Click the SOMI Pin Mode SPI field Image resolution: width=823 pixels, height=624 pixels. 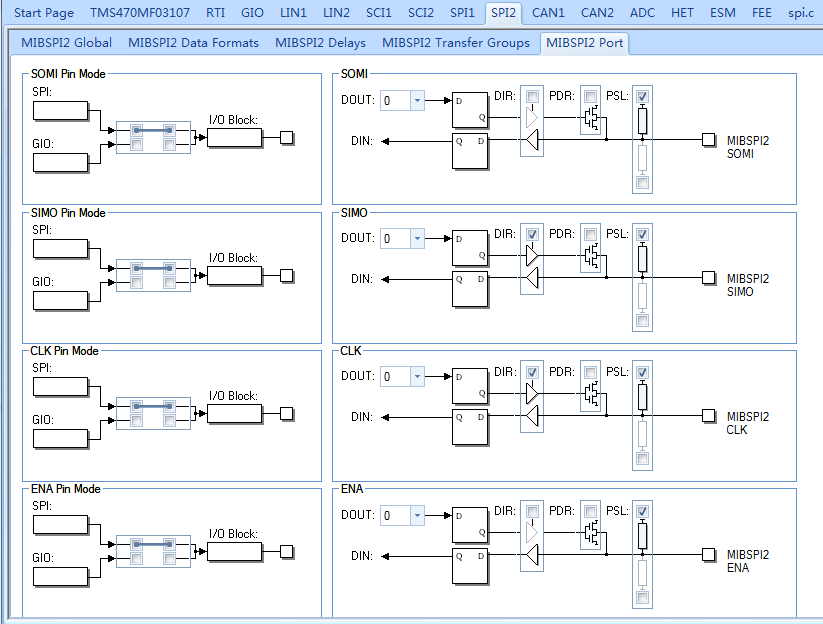click(x=60, y=111)
